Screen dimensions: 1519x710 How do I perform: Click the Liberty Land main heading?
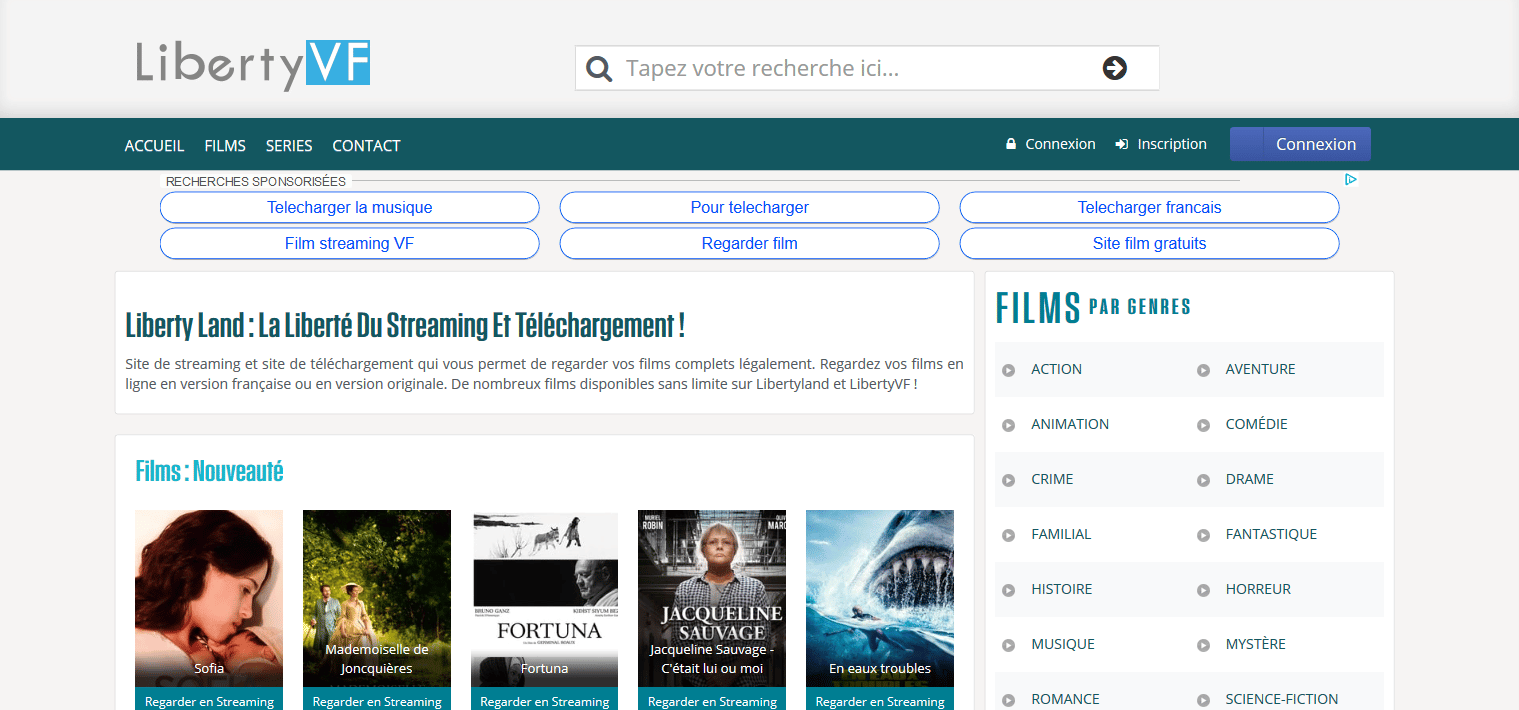pyautogui.click(x=405, y=325)
